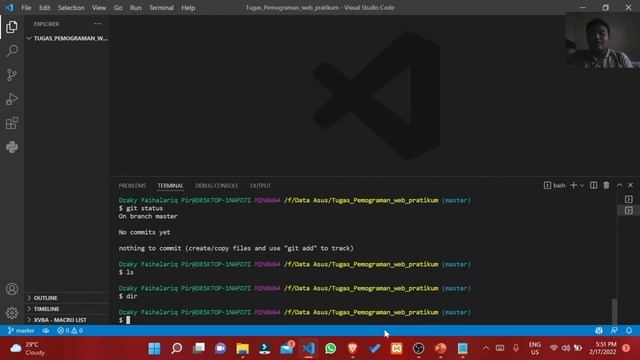
Task: Close the terminal panel
Action: 630,185
